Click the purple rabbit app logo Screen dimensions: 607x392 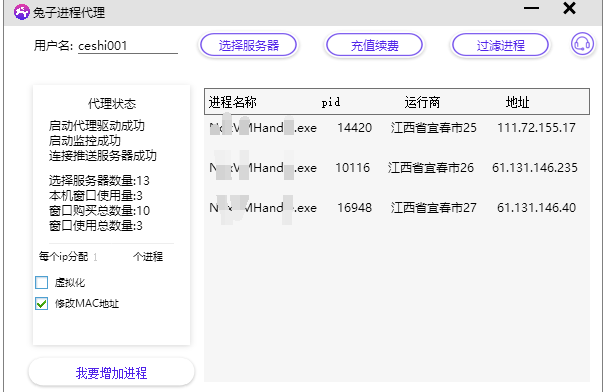[x=22, y=12]
